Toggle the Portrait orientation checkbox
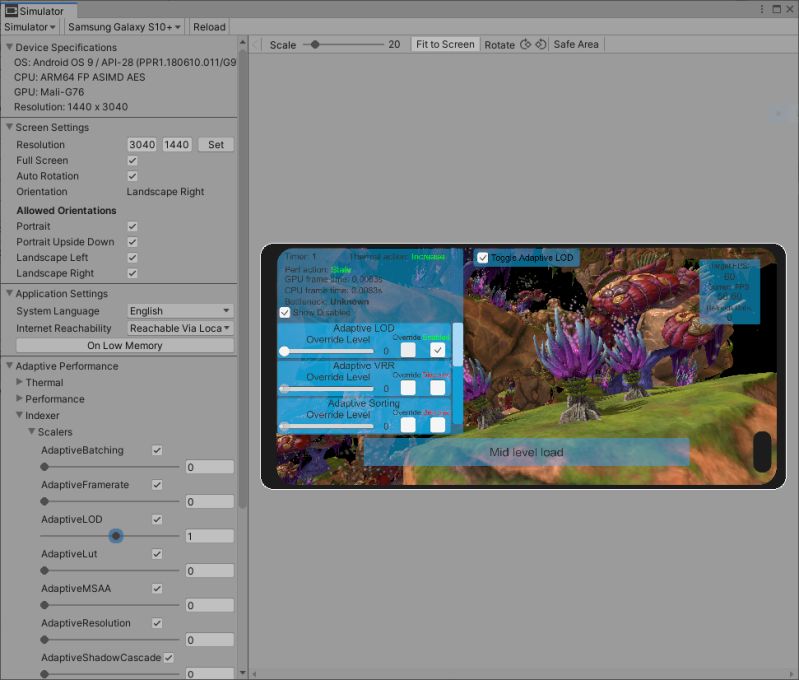This screenshot has height=680, width=799. pyautogui.click(x=132, y=226)
